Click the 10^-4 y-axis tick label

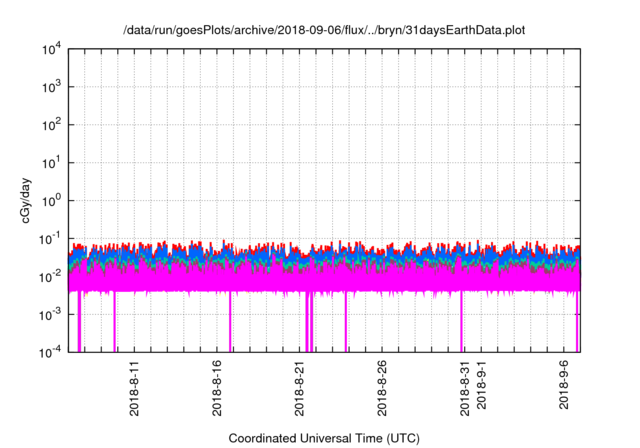(51, 352)
